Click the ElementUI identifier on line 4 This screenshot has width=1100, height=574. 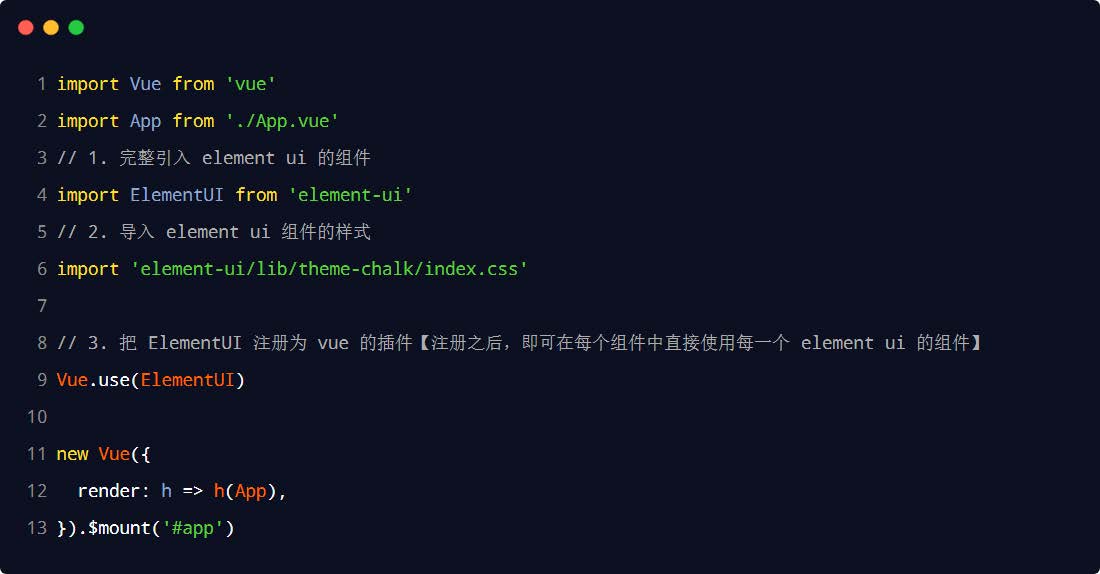[177, 195]
